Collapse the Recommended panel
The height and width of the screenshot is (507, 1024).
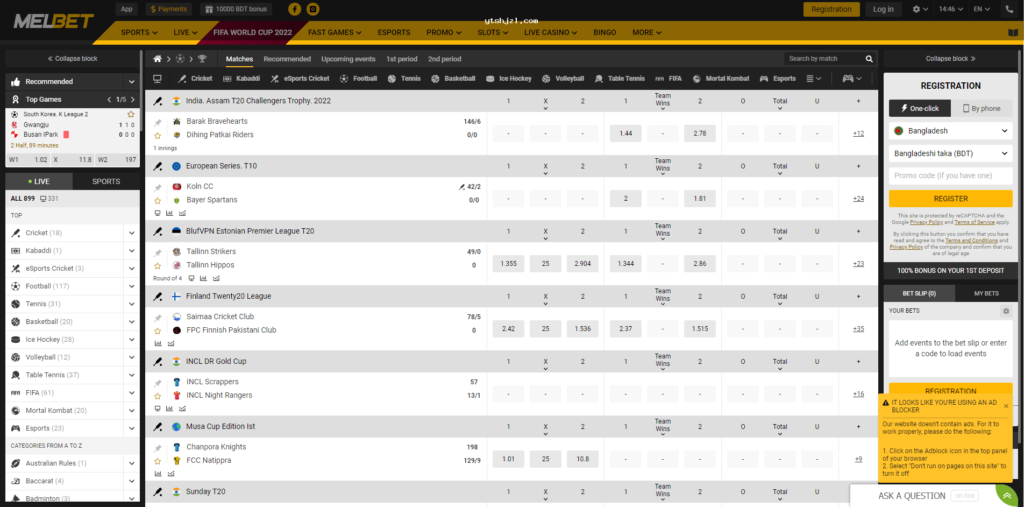click(x=131, y=82)
